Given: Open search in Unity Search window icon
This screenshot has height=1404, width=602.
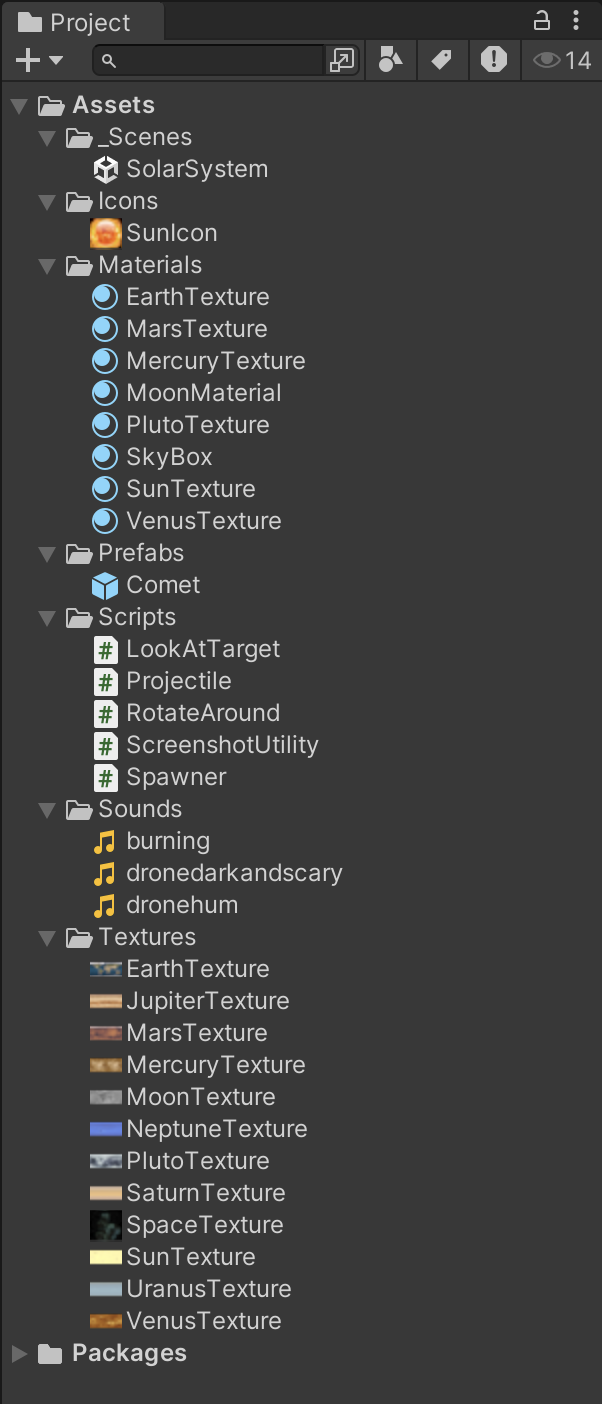Looking at the screenshot, I should [x=342, y=61].
